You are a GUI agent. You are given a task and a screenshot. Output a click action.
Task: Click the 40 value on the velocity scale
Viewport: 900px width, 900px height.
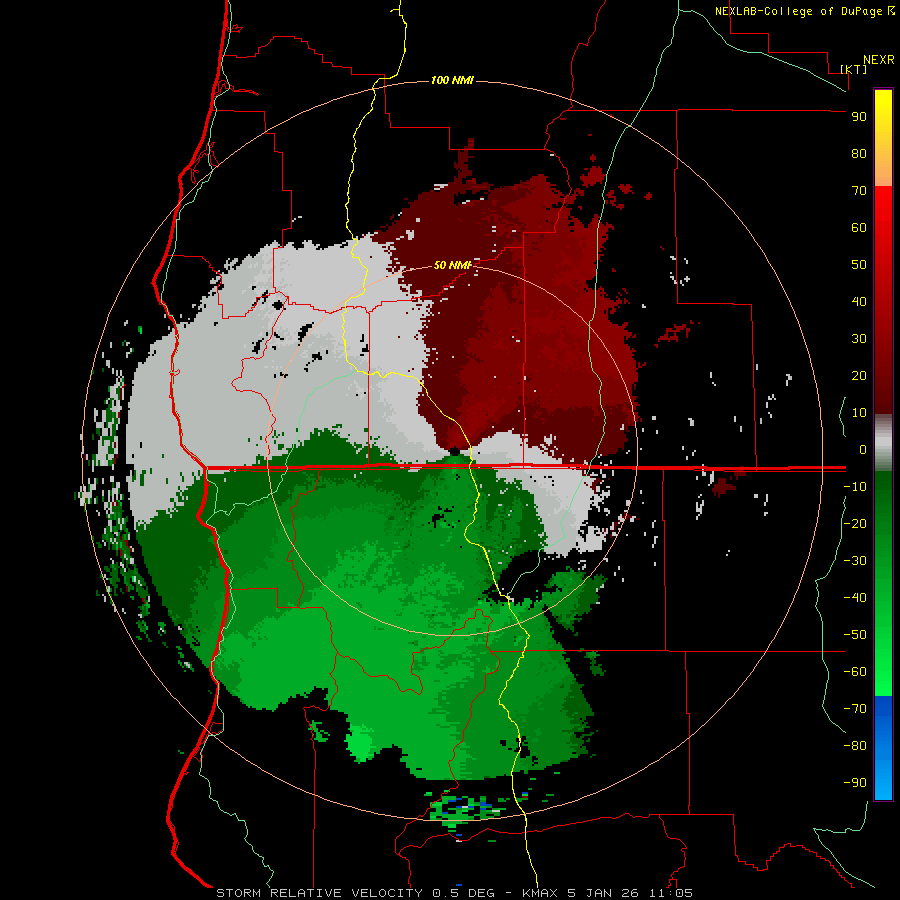[859, 302]
